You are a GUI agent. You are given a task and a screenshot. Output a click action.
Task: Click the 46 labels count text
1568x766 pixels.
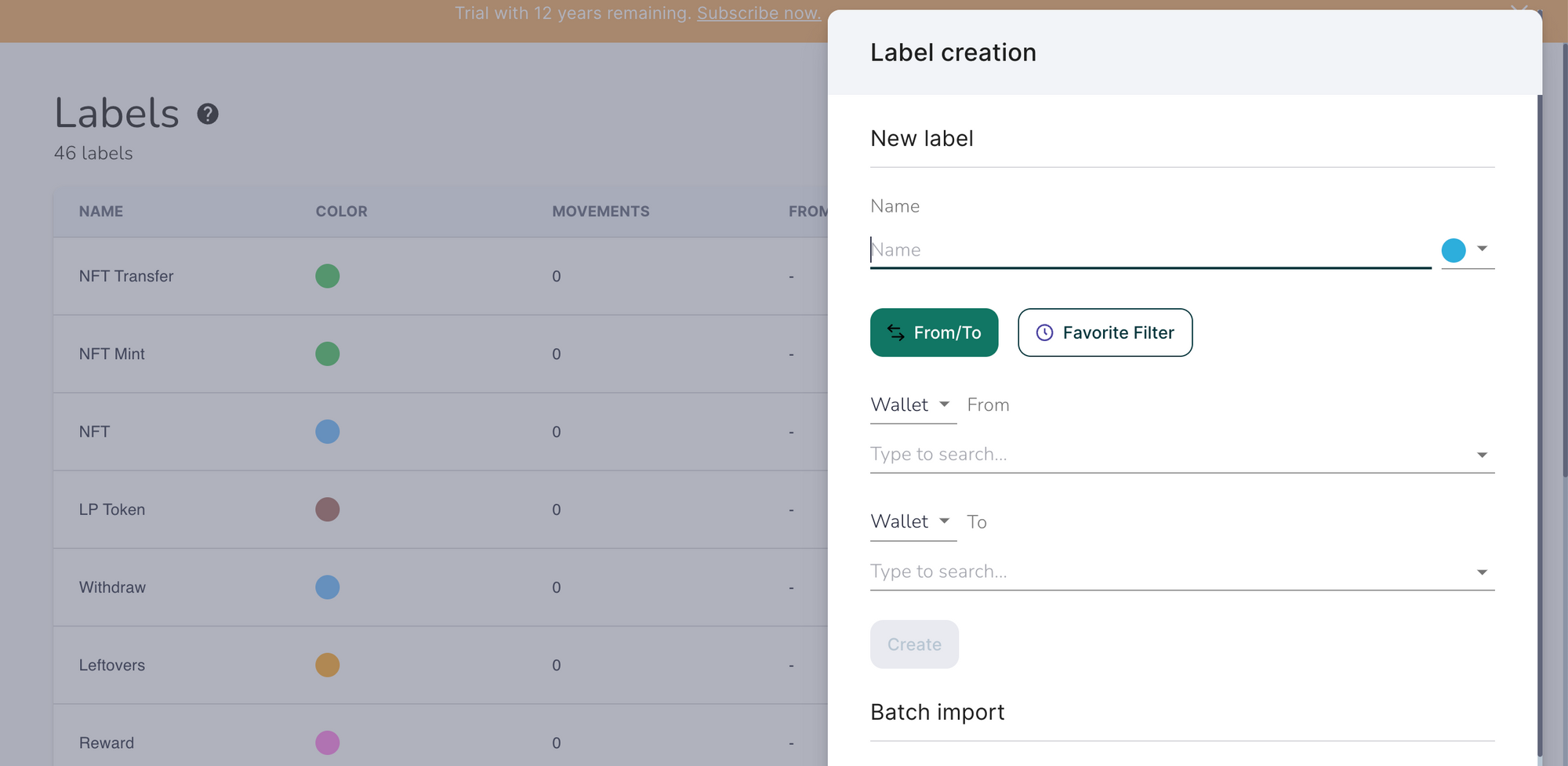tap(93, 154)
